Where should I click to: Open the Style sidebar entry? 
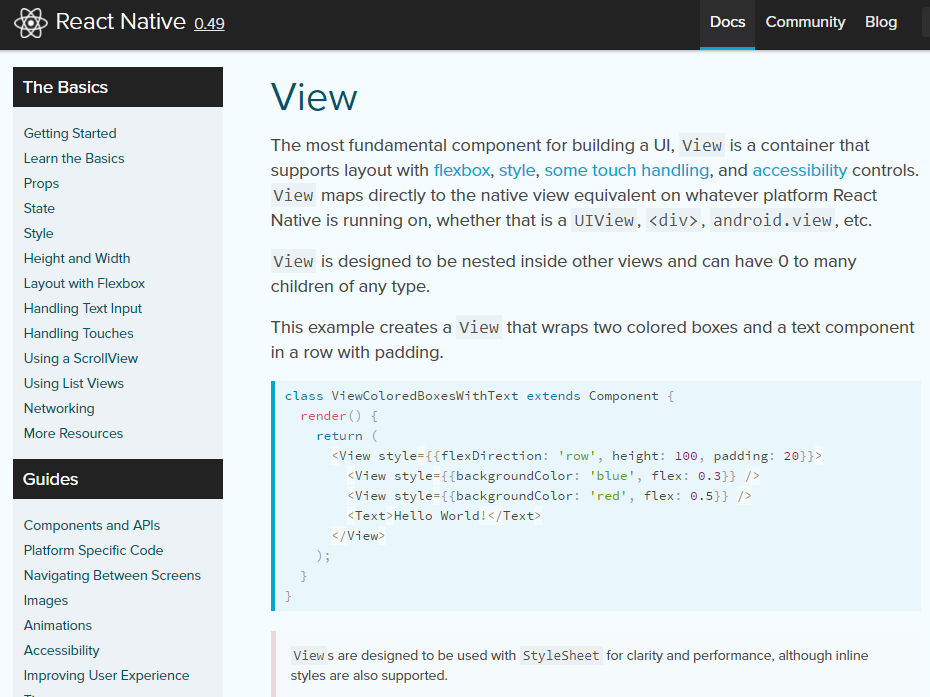[x=39, y=233]
